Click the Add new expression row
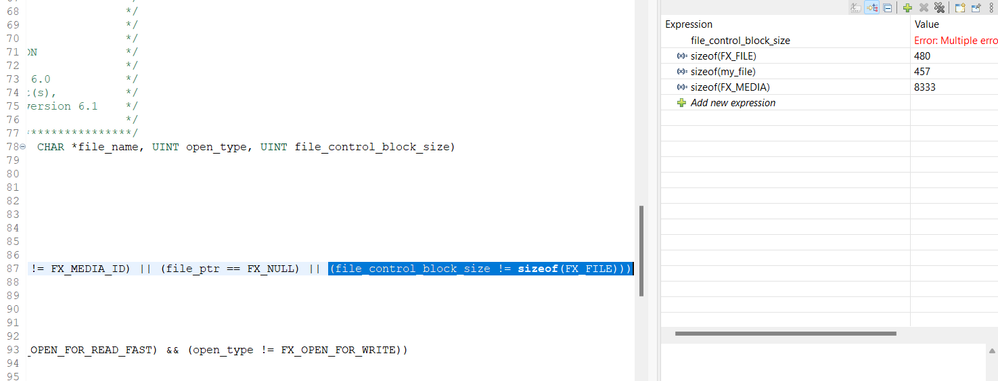Screen dimensions: 998x381 coord(829,102)
